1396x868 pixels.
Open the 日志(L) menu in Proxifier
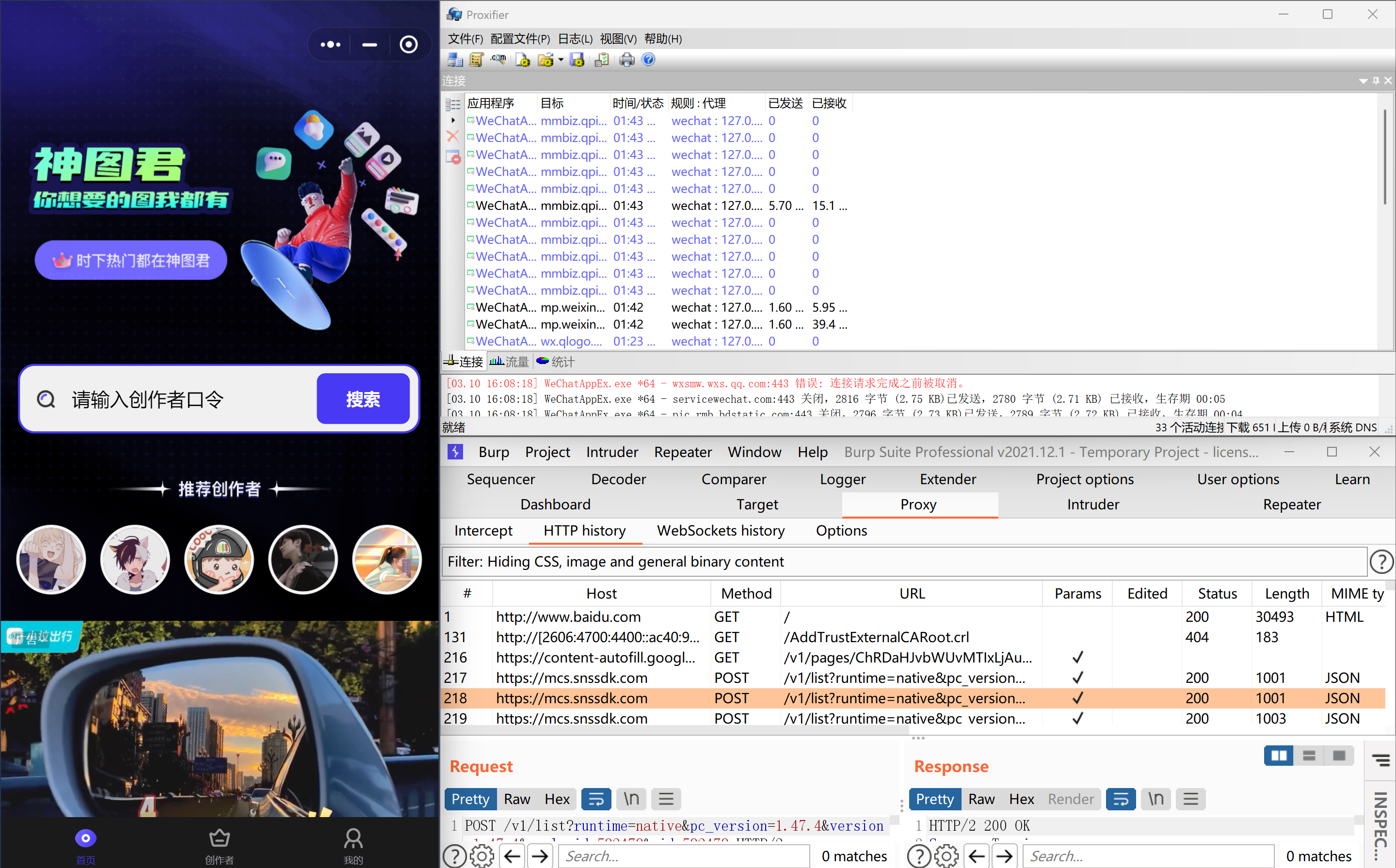coord(575,38)
